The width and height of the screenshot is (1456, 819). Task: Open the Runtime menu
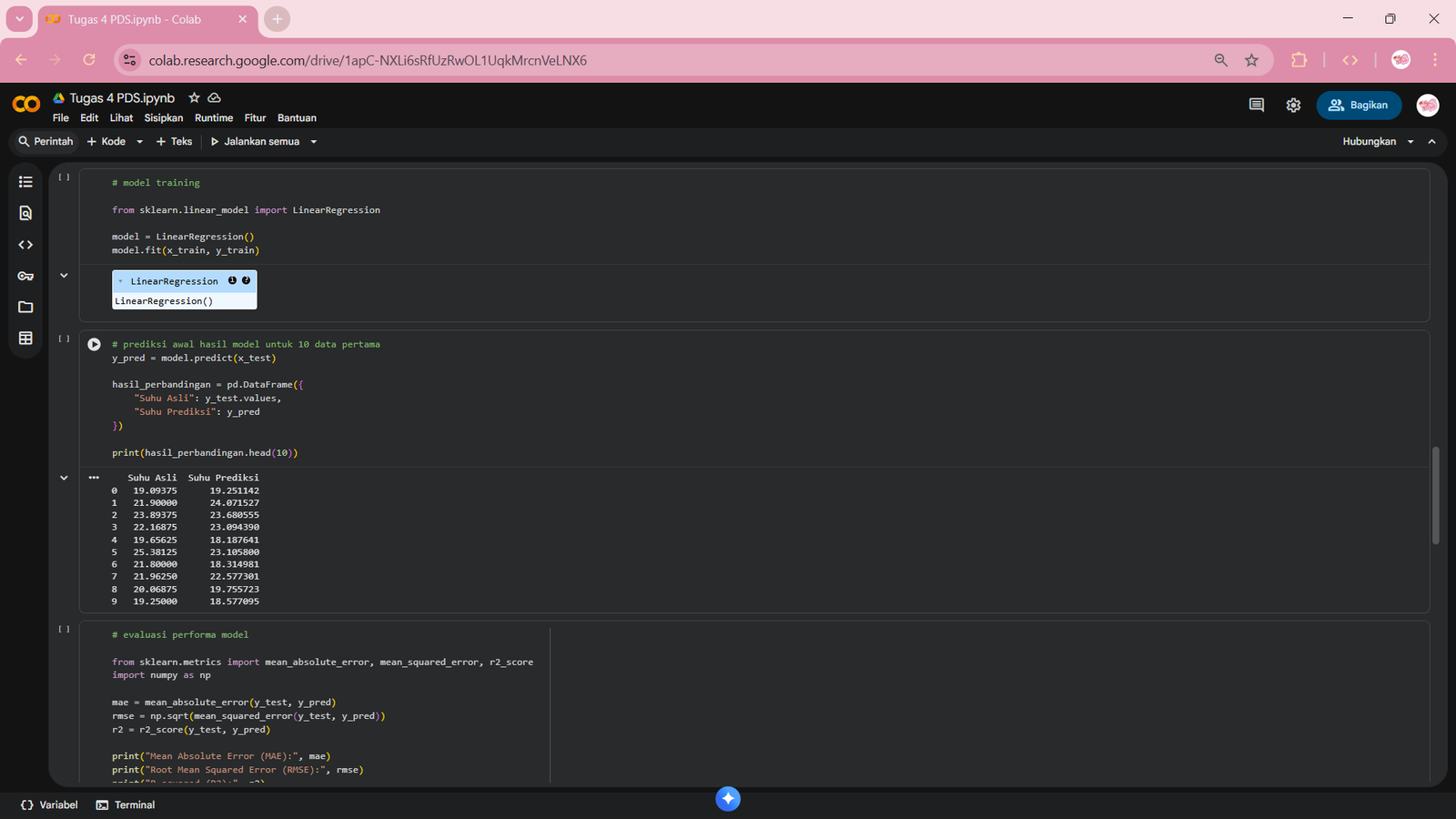point(213,118)
